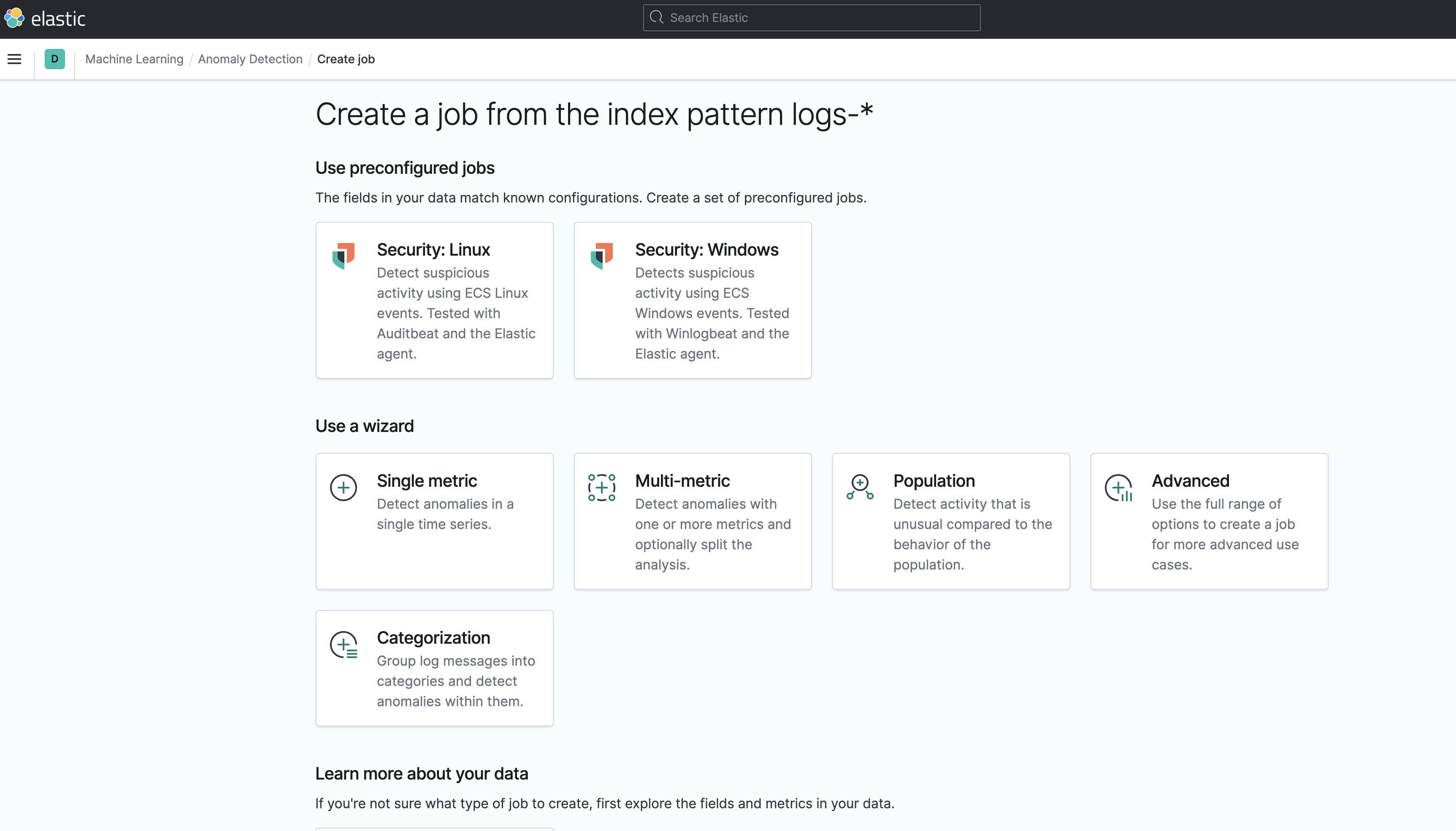The height and width of the screenshot is (831, 1456).
Task: Click the D space avatar
Action: coord(54,59)
